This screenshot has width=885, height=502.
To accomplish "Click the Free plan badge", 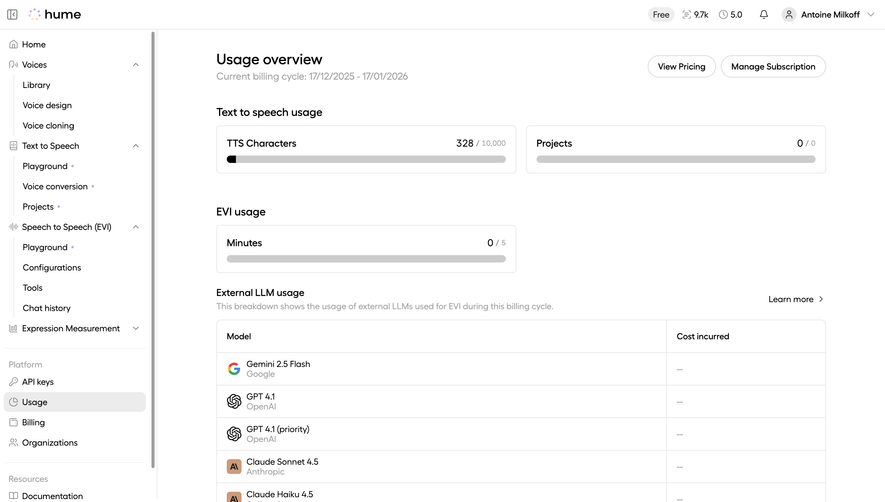I will coord(660,15).
